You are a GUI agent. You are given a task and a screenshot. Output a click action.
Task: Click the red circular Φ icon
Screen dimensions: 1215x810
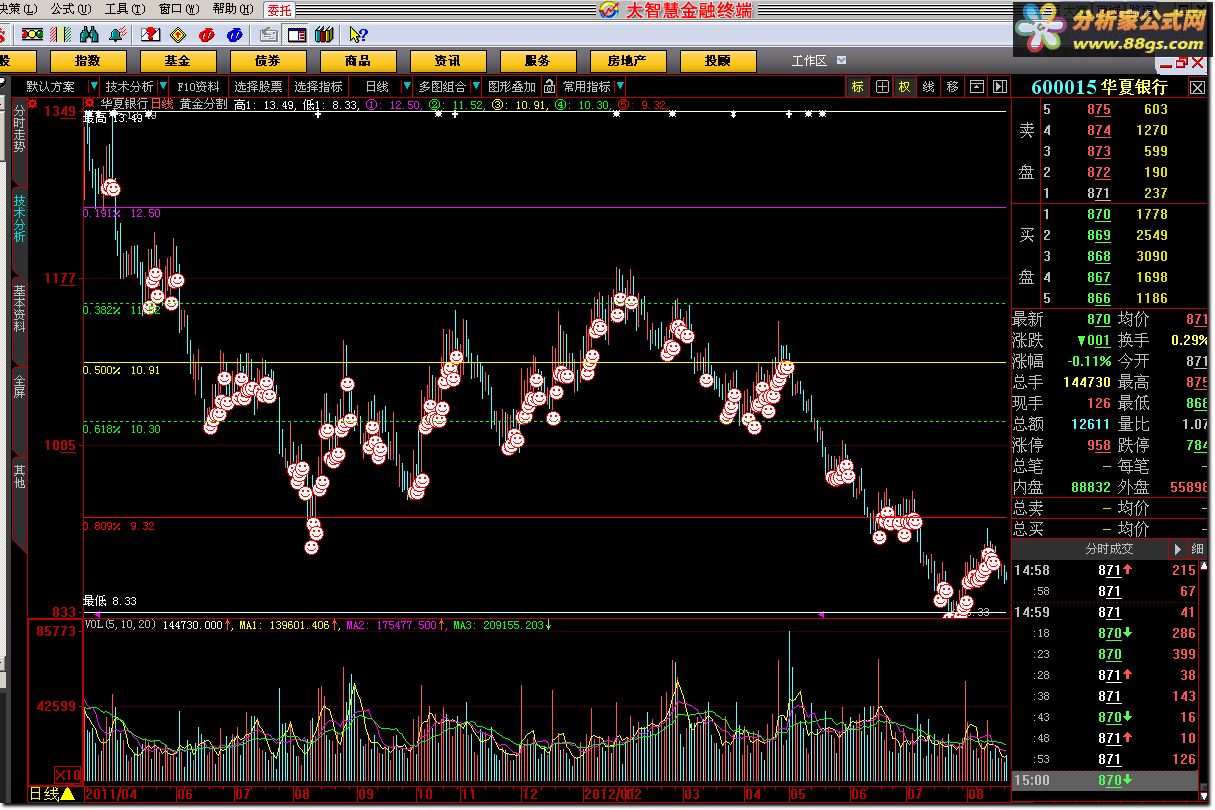[x=207, y=35]
